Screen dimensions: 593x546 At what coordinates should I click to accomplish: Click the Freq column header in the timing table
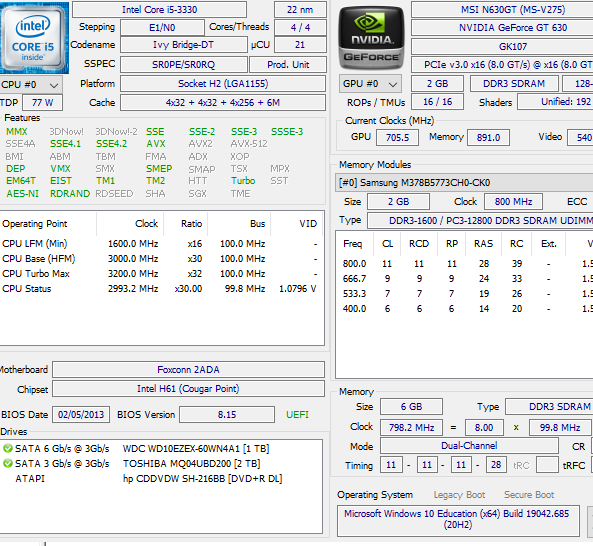(355, 244)
